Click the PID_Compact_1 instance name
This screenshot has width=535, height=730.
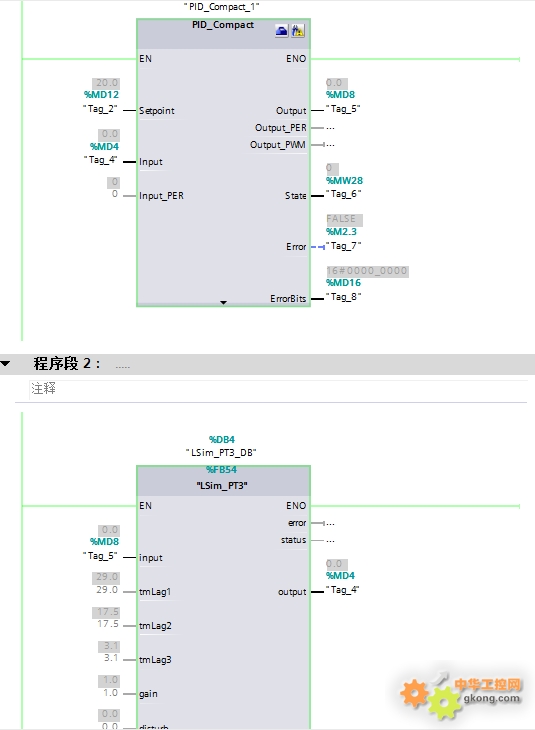222,7
